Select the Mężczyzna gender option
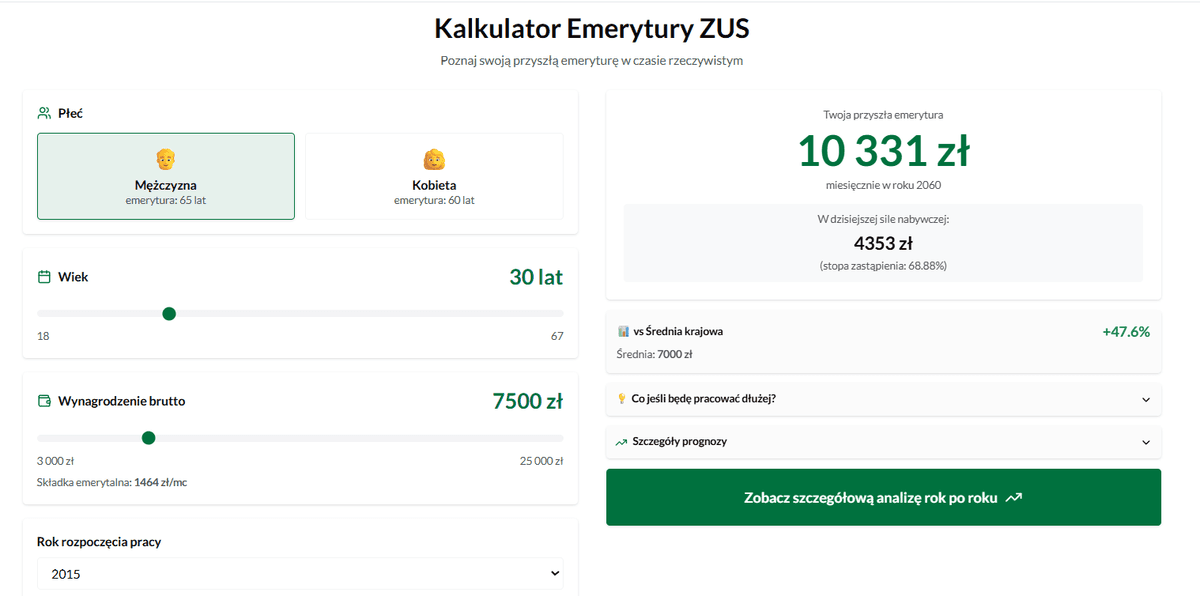Viewport: 1200px width, 596px height. 165,175
